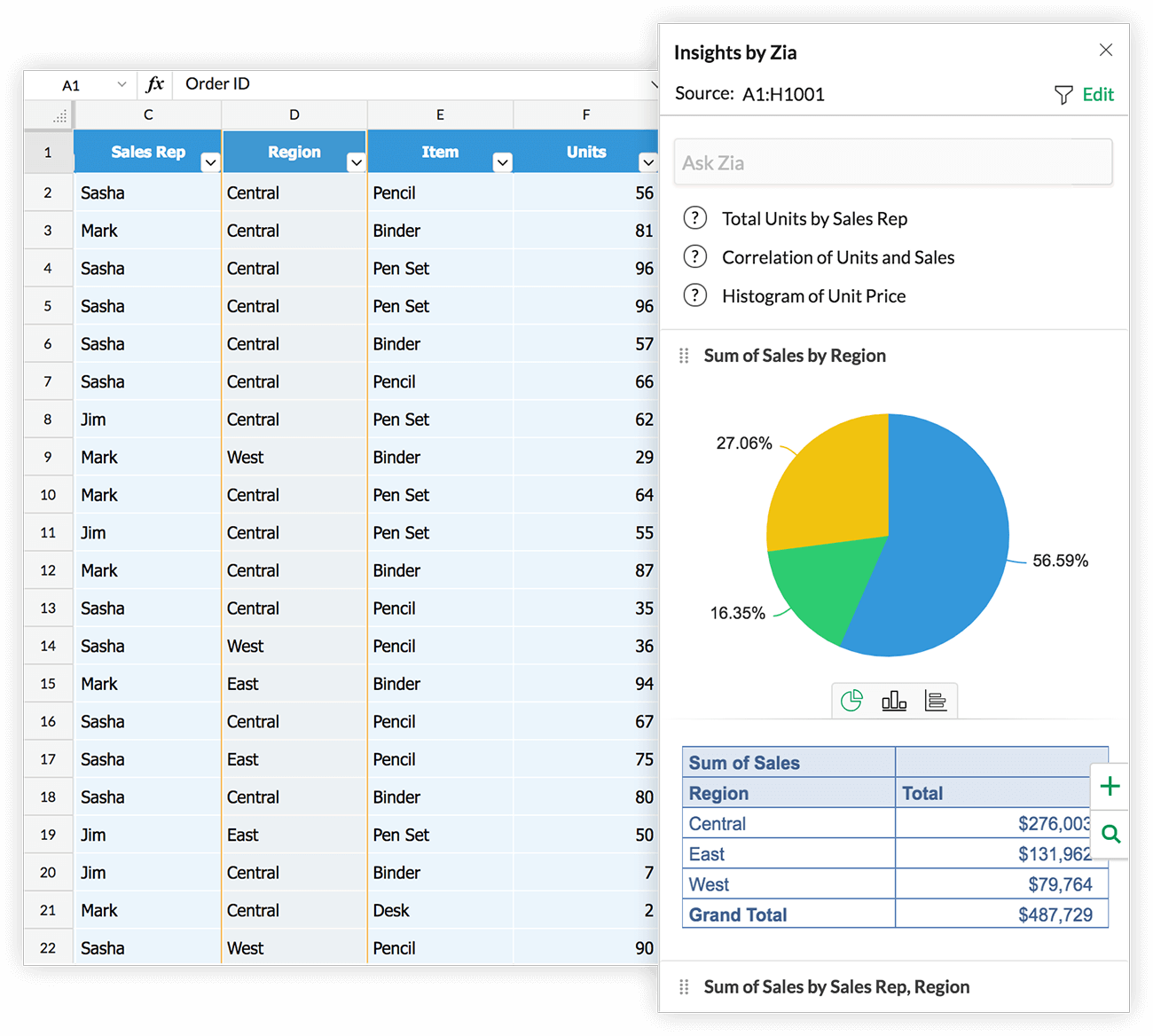Grab the drag handle of Sum of Sales by Sales Rep, Region

click(x=684, y=987)
